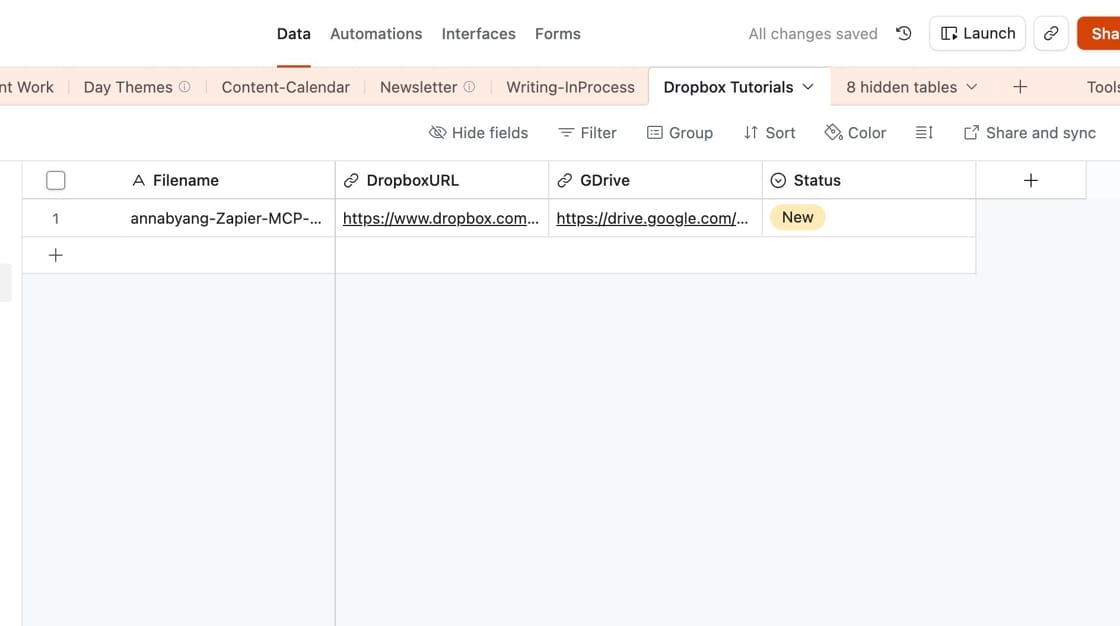This screenshot has width=1120, height=626.
Task: Add a new field with plus header
Action: [x=1031, y=180]
